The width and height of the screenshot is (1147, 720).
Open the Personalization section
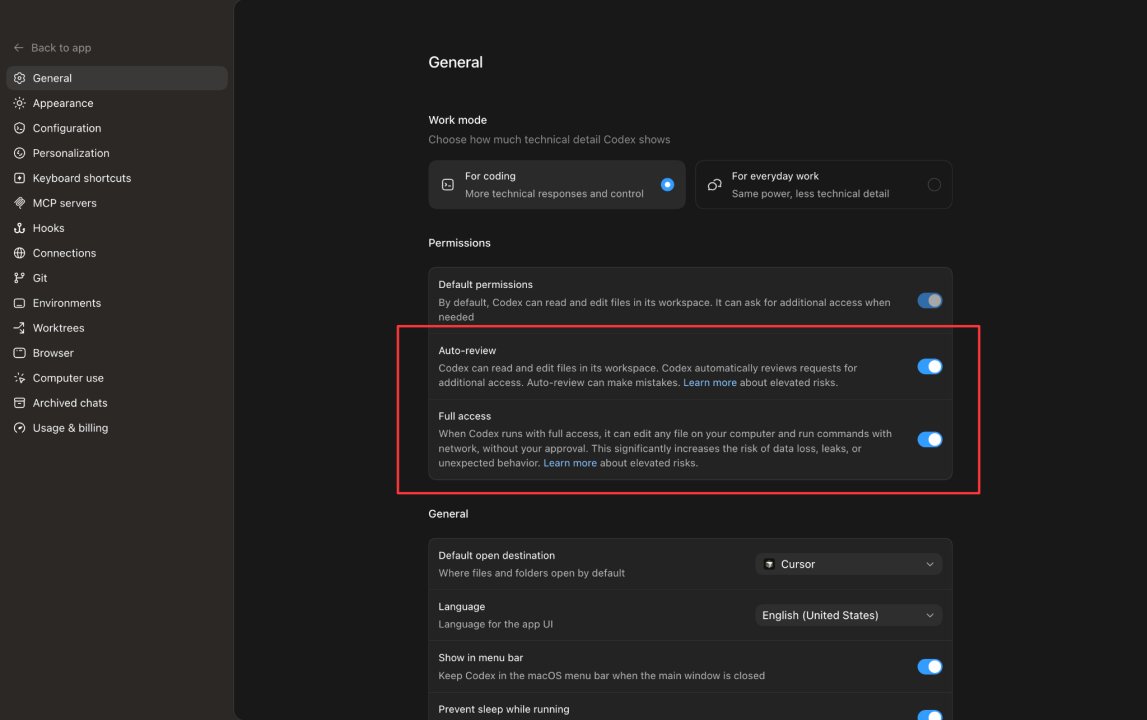click(117, 153)
